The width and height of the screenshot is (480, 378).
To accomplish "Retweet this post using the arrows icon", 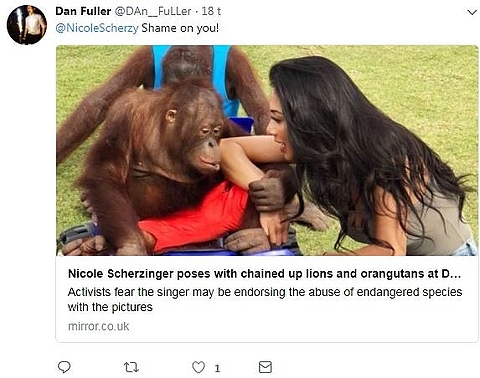I will coord(131,367).
